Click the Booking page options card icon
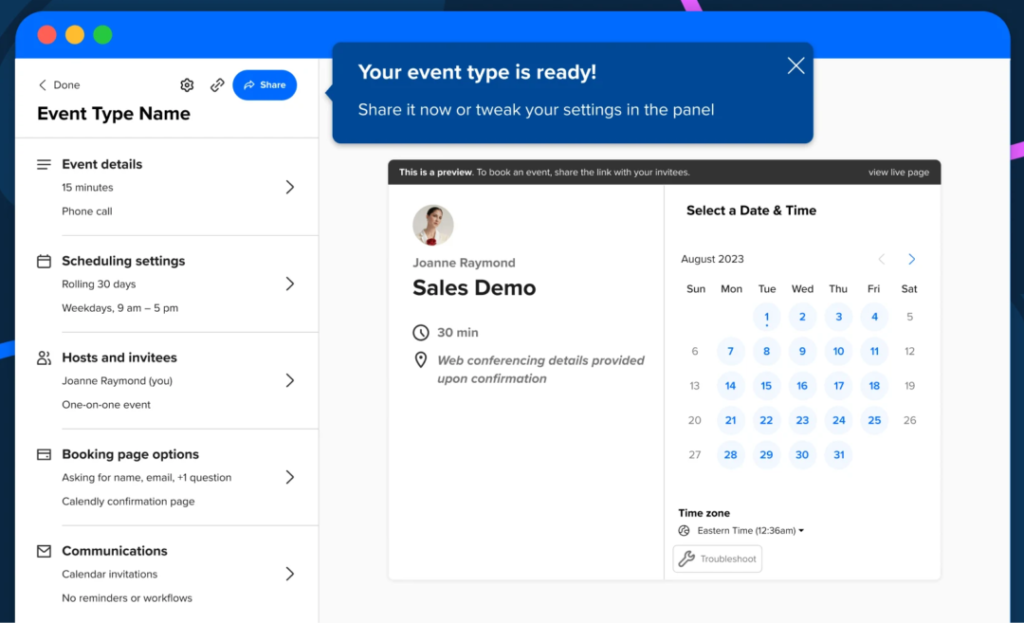The width and height of the screenshot is (1024, 623). pyautogui.click(x=44, y=455)
